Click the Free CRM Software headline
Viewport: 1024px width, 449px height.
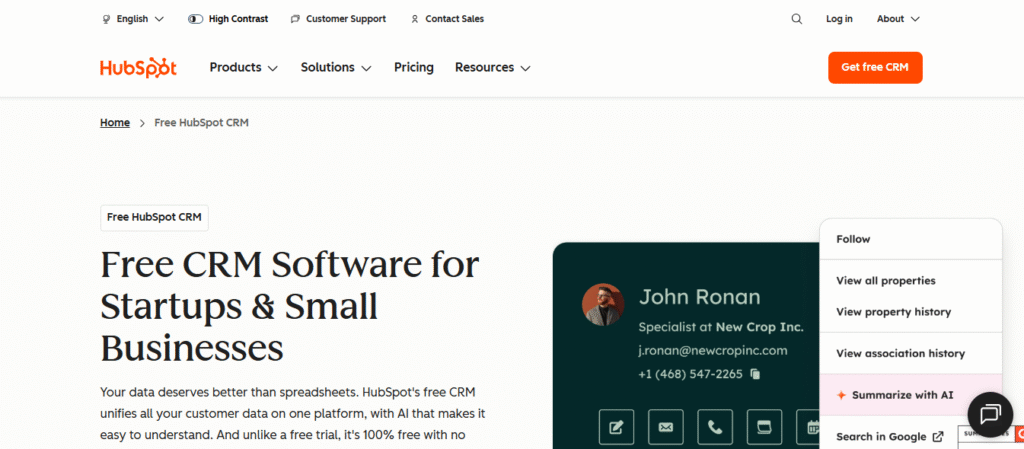click(x=289, y=306)
